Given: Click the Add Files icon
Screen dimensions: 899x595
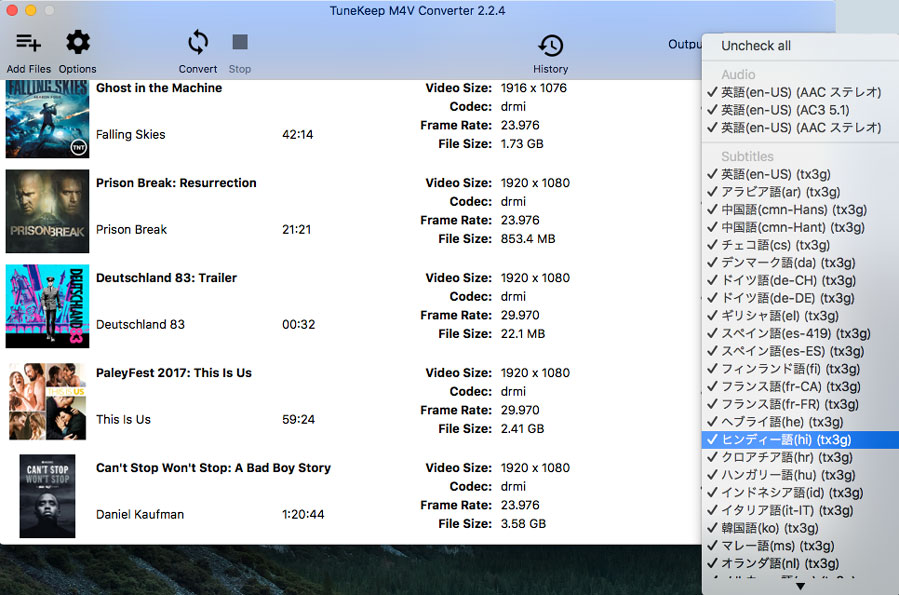Looking at the screenshot, I should click(28, 42).
